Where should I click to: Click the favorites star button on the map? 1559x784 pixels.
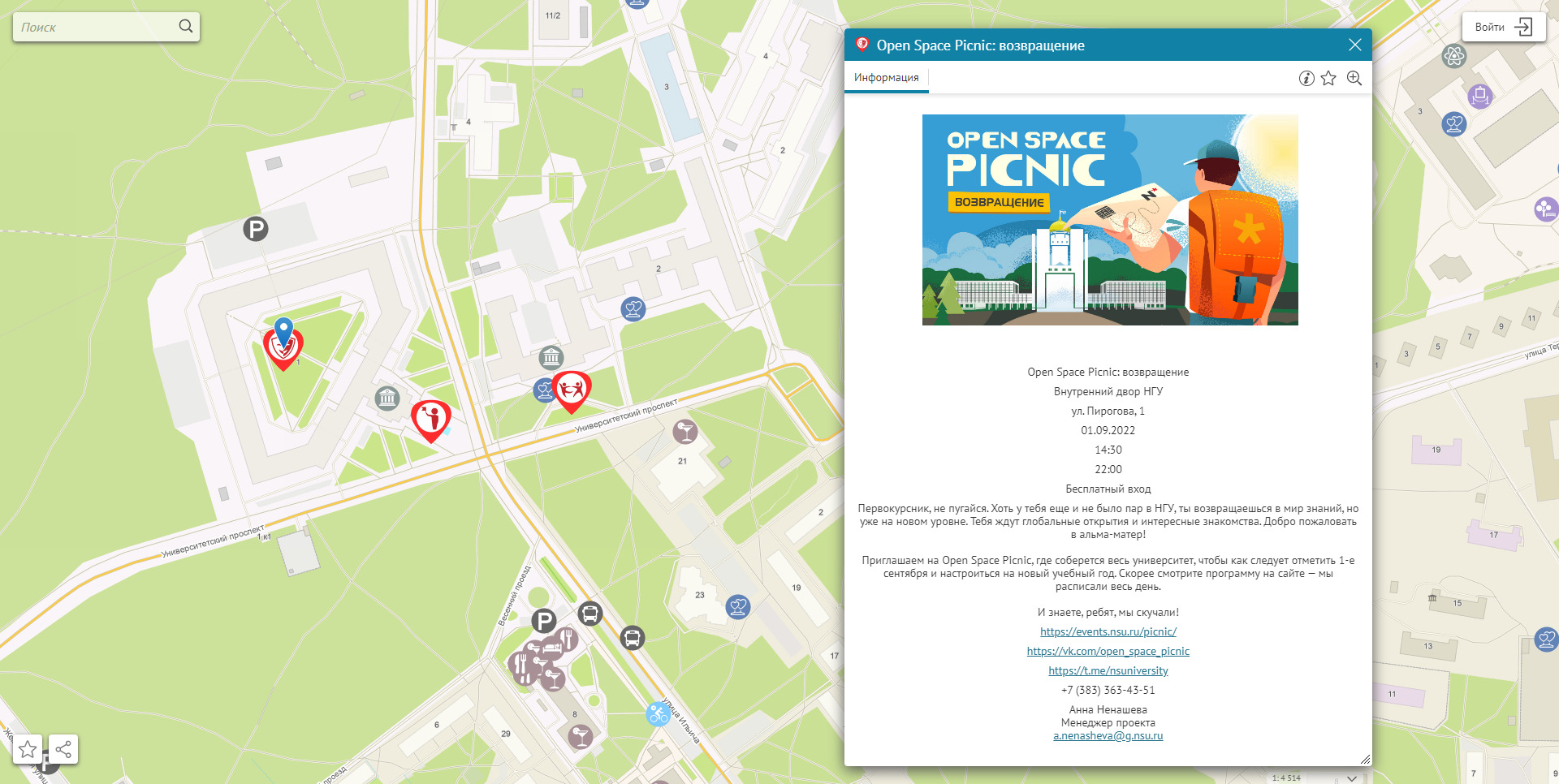(x=28, y=749)
